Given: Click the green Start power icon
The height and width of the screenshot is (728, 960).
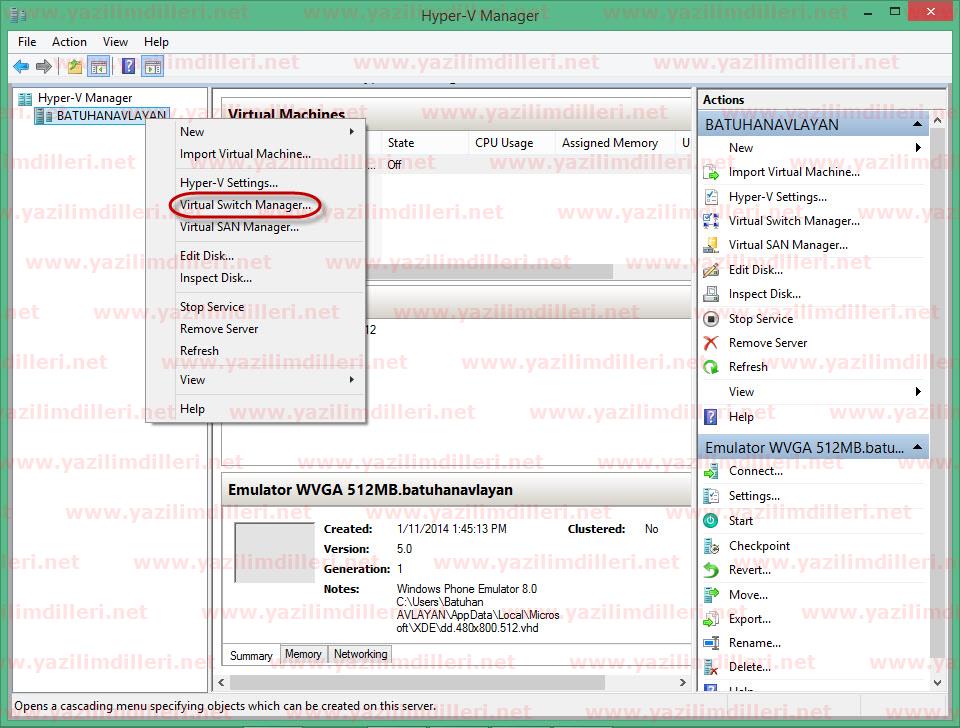Looking at the screenshot, I should [711, 521].
